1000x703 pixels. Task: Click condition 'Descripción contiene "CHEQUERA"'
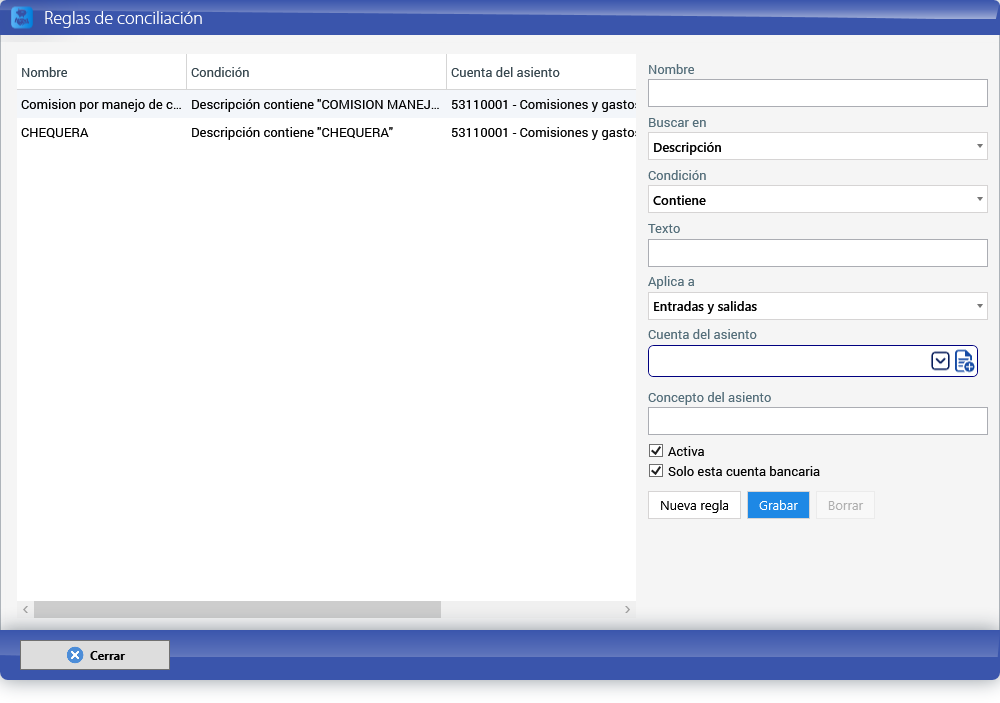[x=292, y=133]
